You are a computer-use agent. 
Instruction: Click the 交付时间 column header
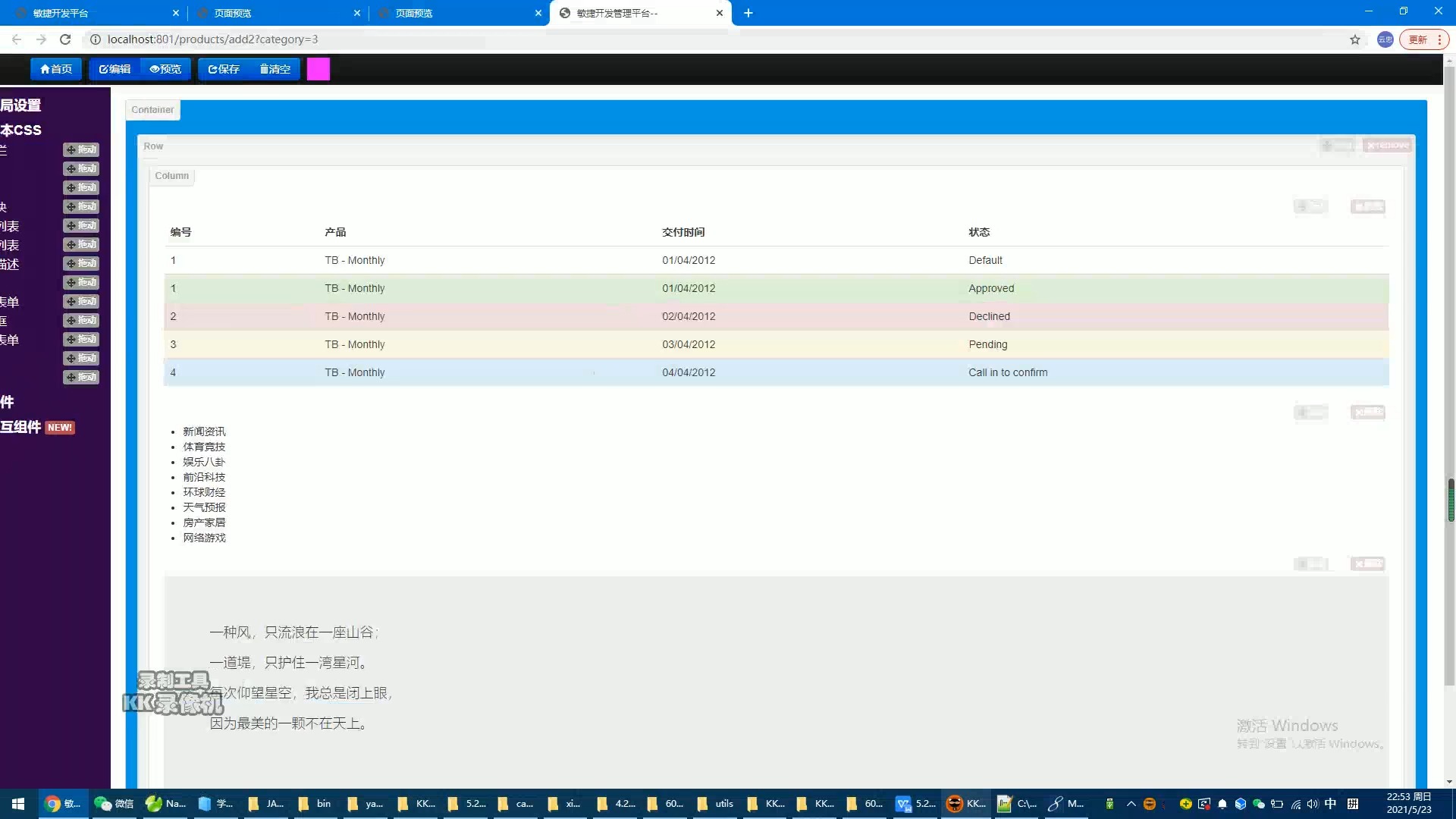coord(683,232)
